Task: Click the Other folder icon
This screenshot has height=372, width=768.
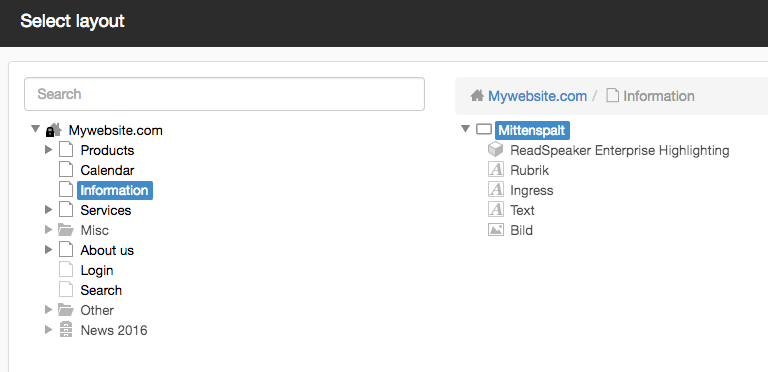Action: [x=66, y=310]
